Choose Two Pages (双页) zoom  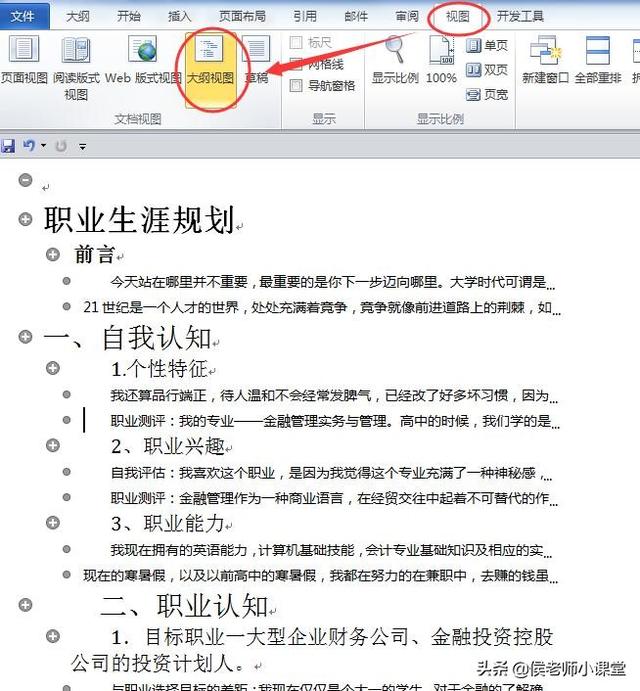coord(487,70)
